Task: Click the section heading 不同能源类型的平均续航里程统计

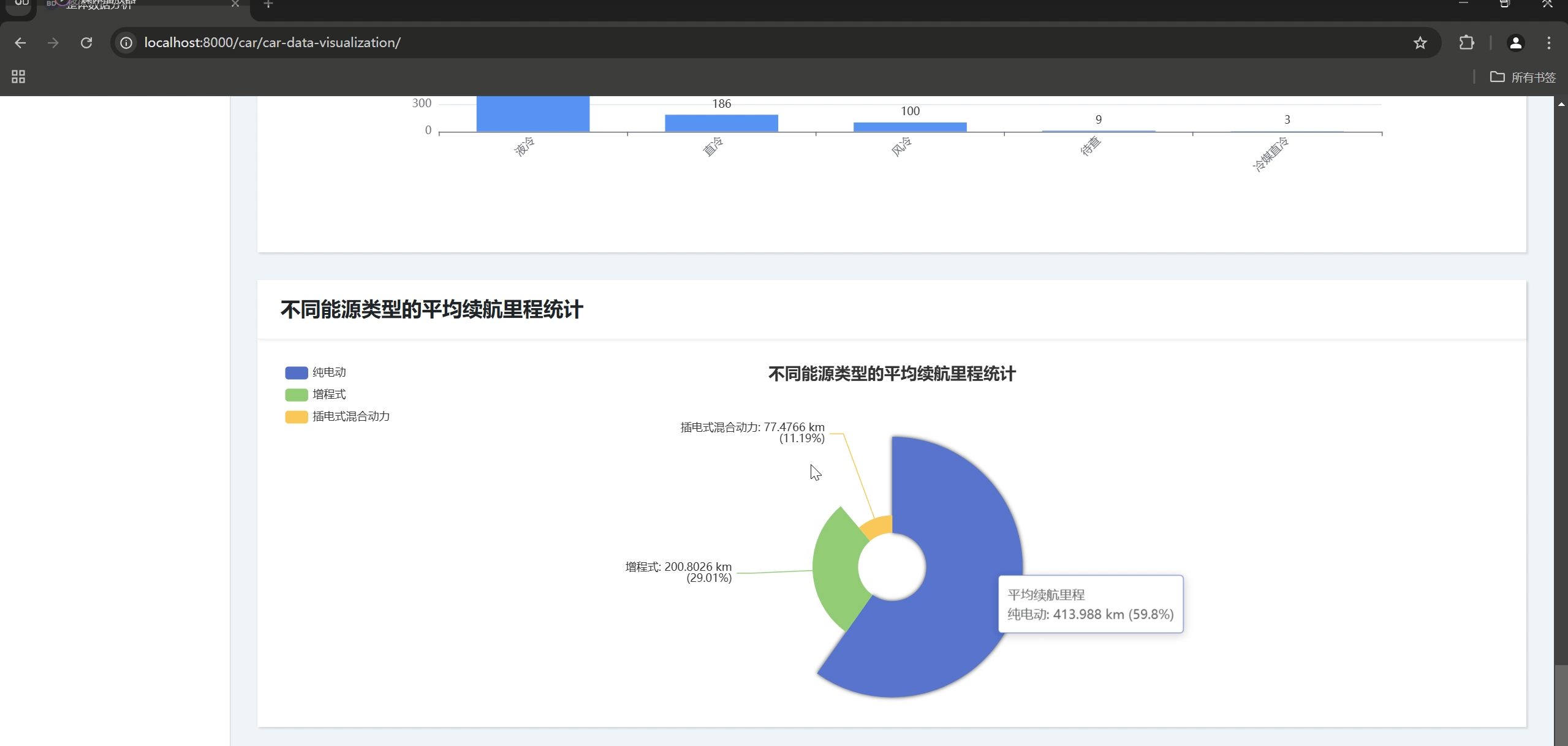Action: (432, 309)
